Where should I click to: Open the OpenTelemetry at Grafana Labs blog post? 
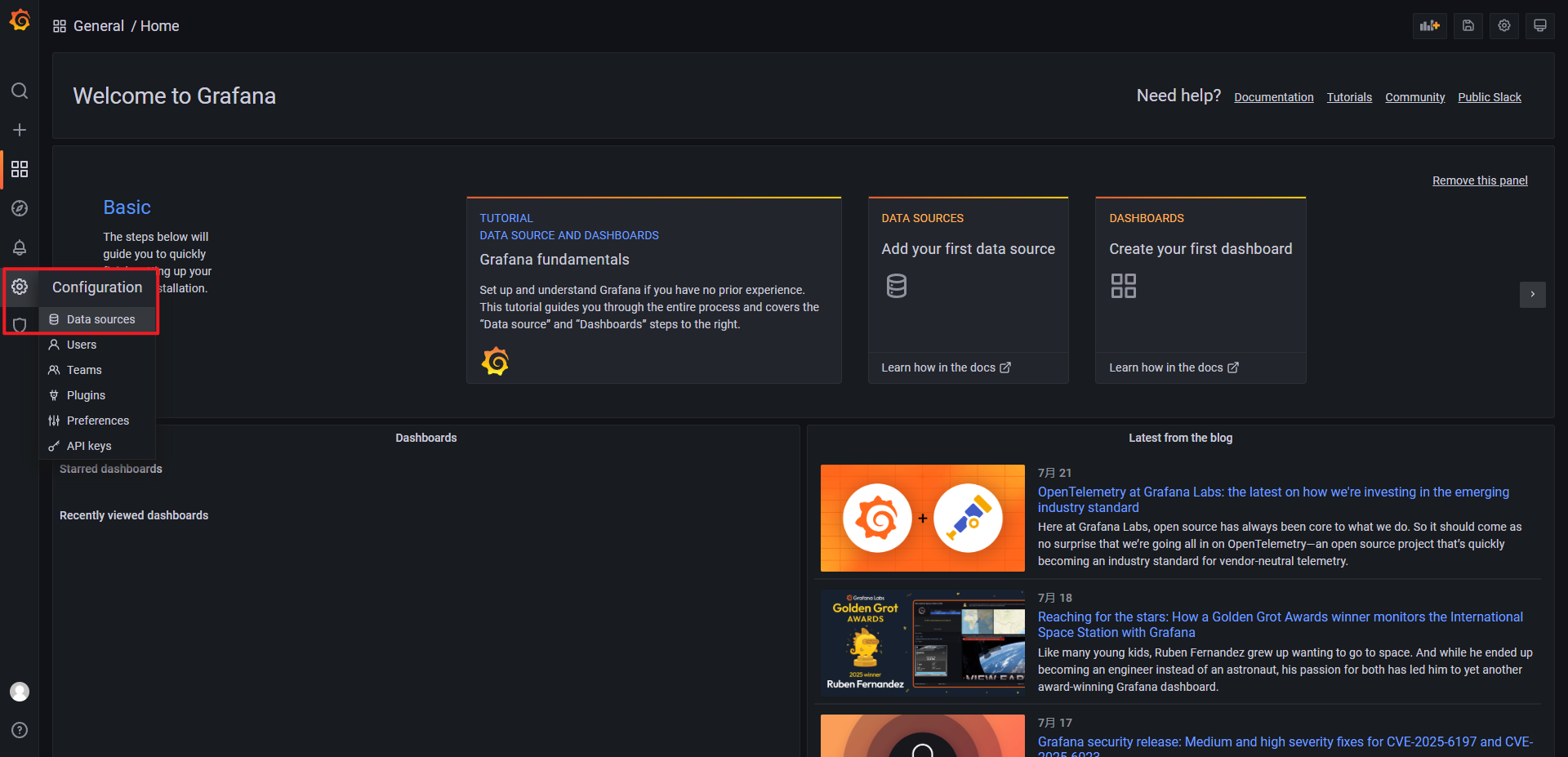[x=1273, y=500]
